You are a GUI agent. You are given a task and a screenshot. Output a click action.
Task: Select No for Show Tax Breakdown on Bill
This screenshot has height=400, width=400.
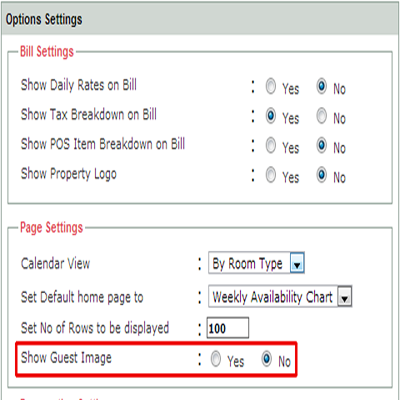coord(322,116)
